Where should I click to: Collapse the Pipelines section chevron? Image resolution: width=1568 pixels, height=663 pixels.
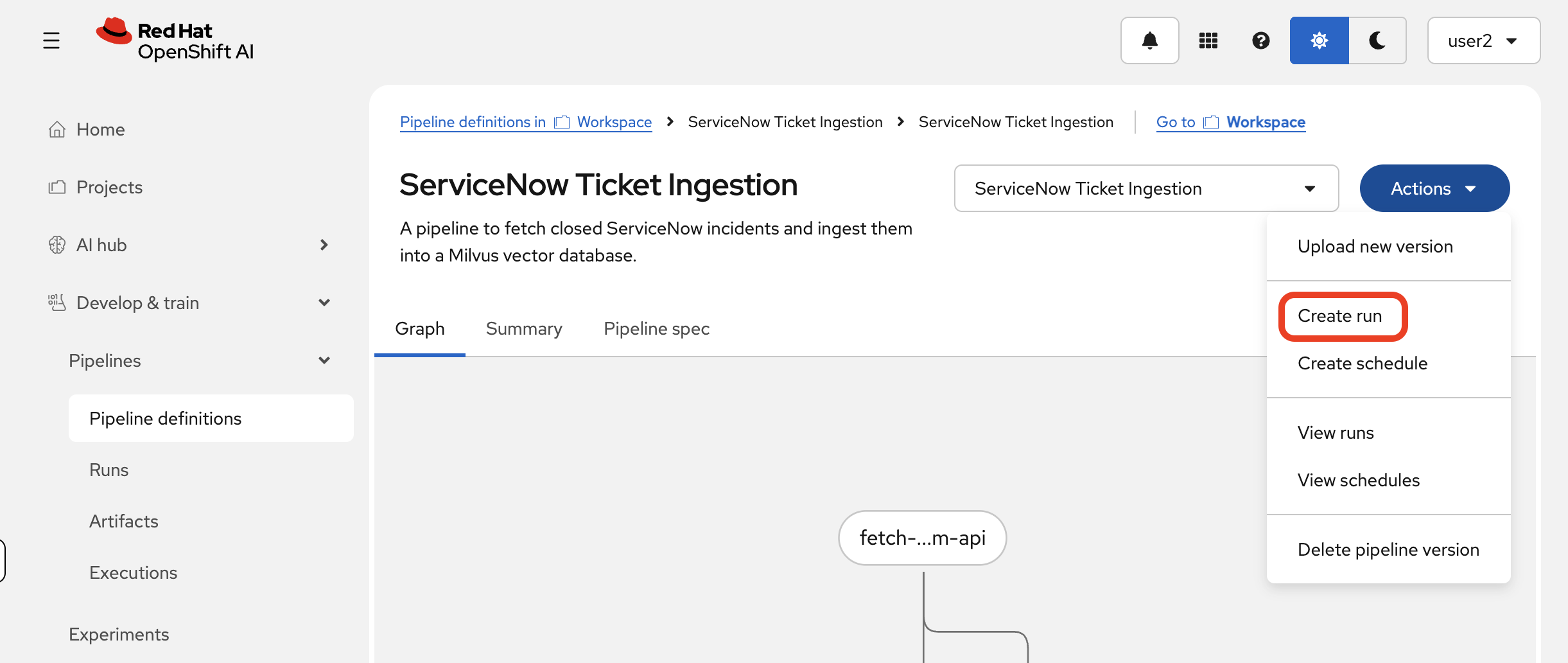pos(326,360)
